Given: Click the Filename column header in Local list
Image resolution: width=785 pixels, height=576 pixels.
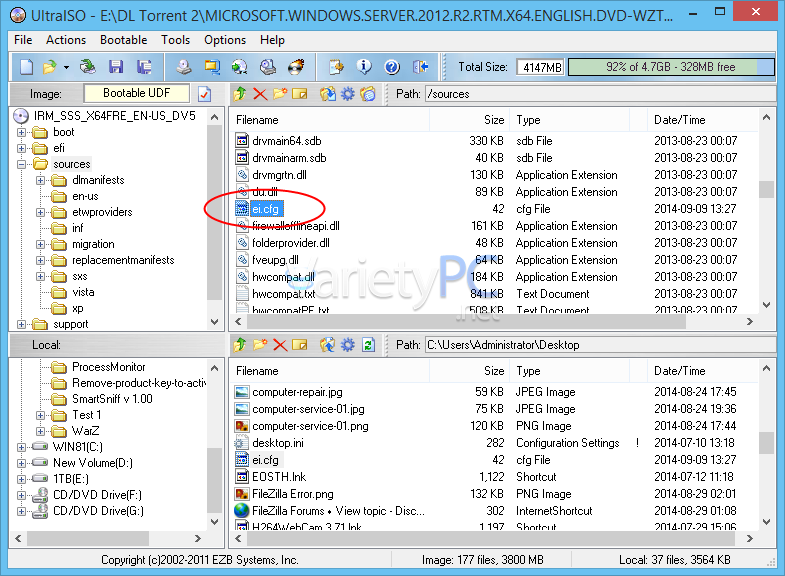Looking at the screenshot, I should (x=258, y=371).
